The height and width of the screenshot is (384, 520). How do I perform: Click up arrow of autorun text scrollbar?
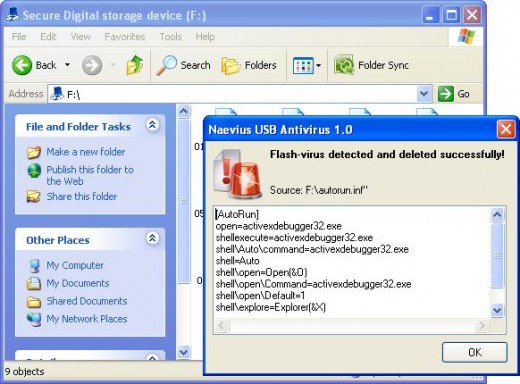497,215
